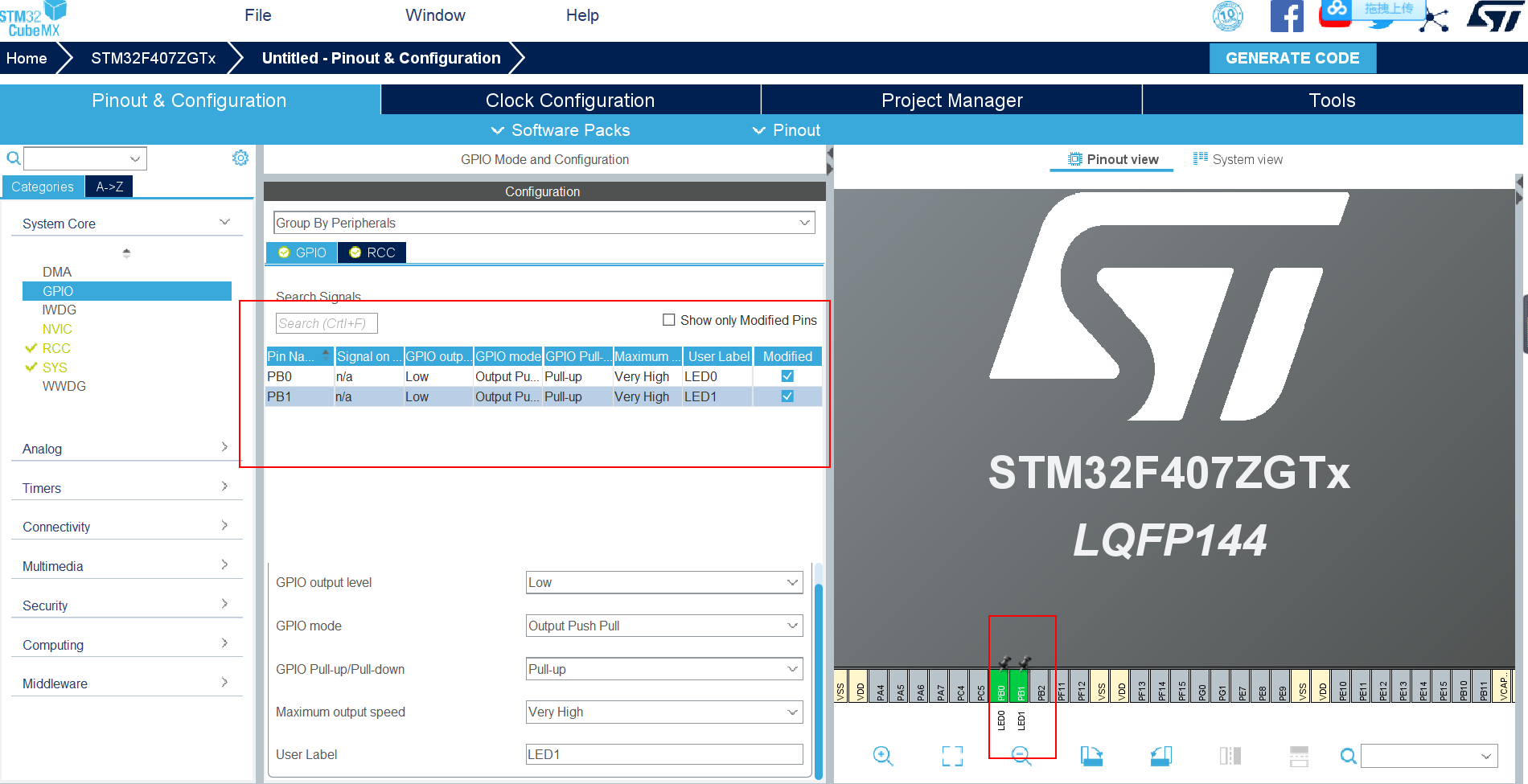Screen dimensions: 1528x784
Task: Open the Window menu
Action: coord(435,15)
